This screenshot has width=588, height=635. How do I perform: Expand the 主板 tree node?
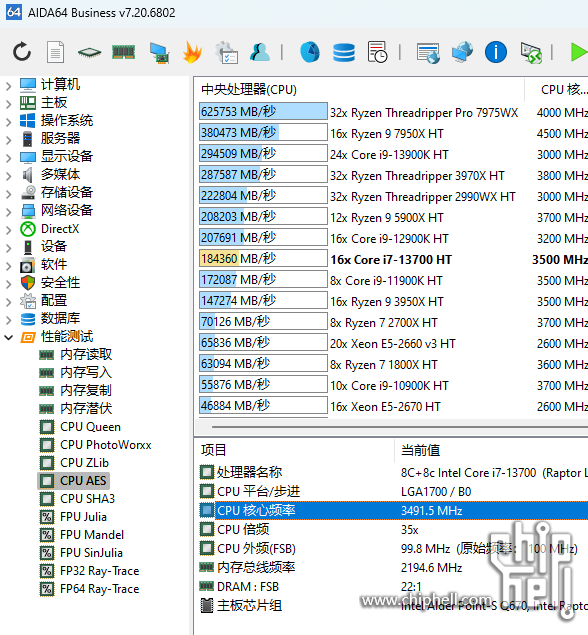pyautogui.click(x=9, y=103)
